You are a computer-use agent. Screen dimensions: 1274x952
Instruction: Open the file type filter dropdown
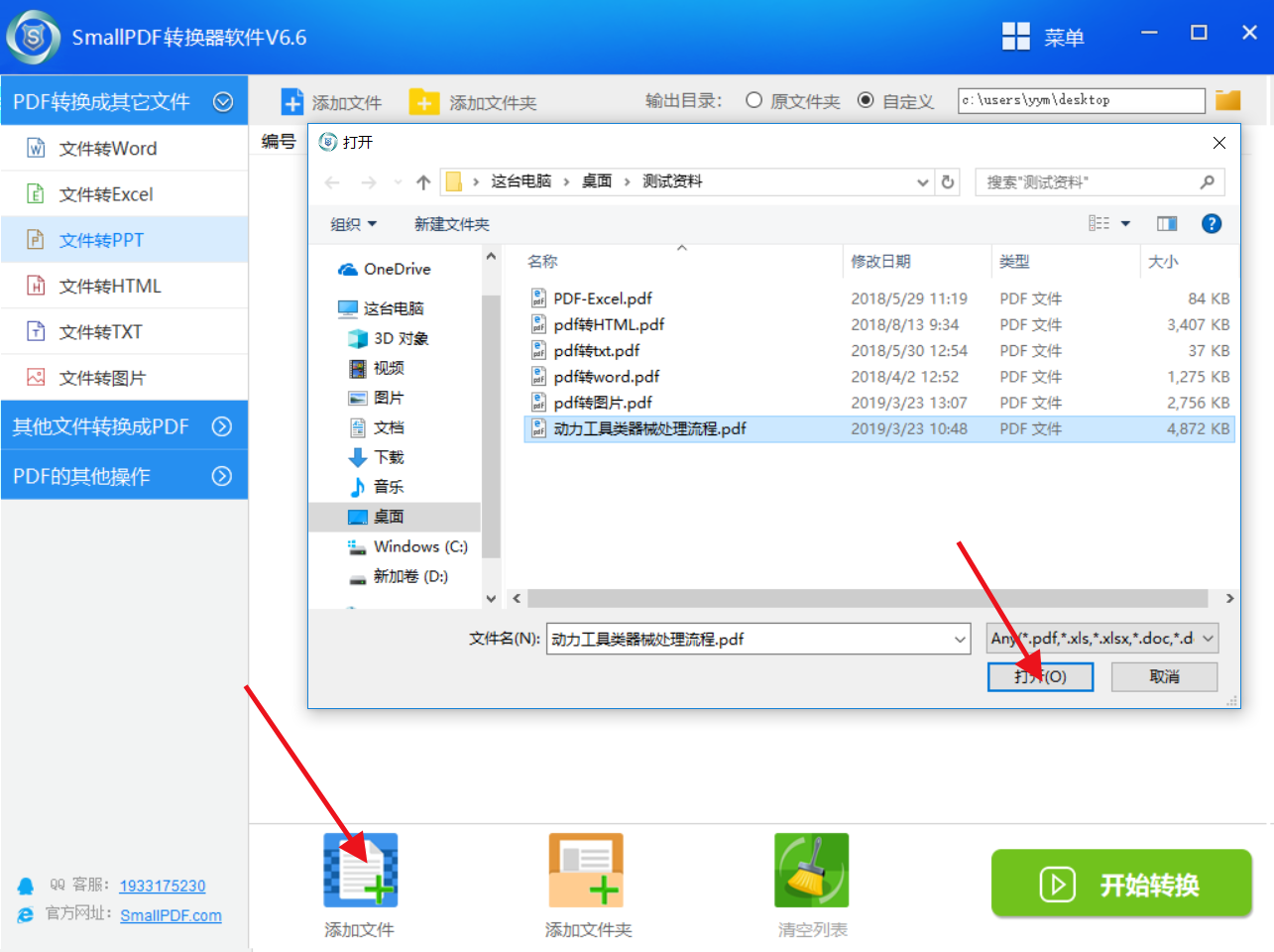click(1209, 639)
